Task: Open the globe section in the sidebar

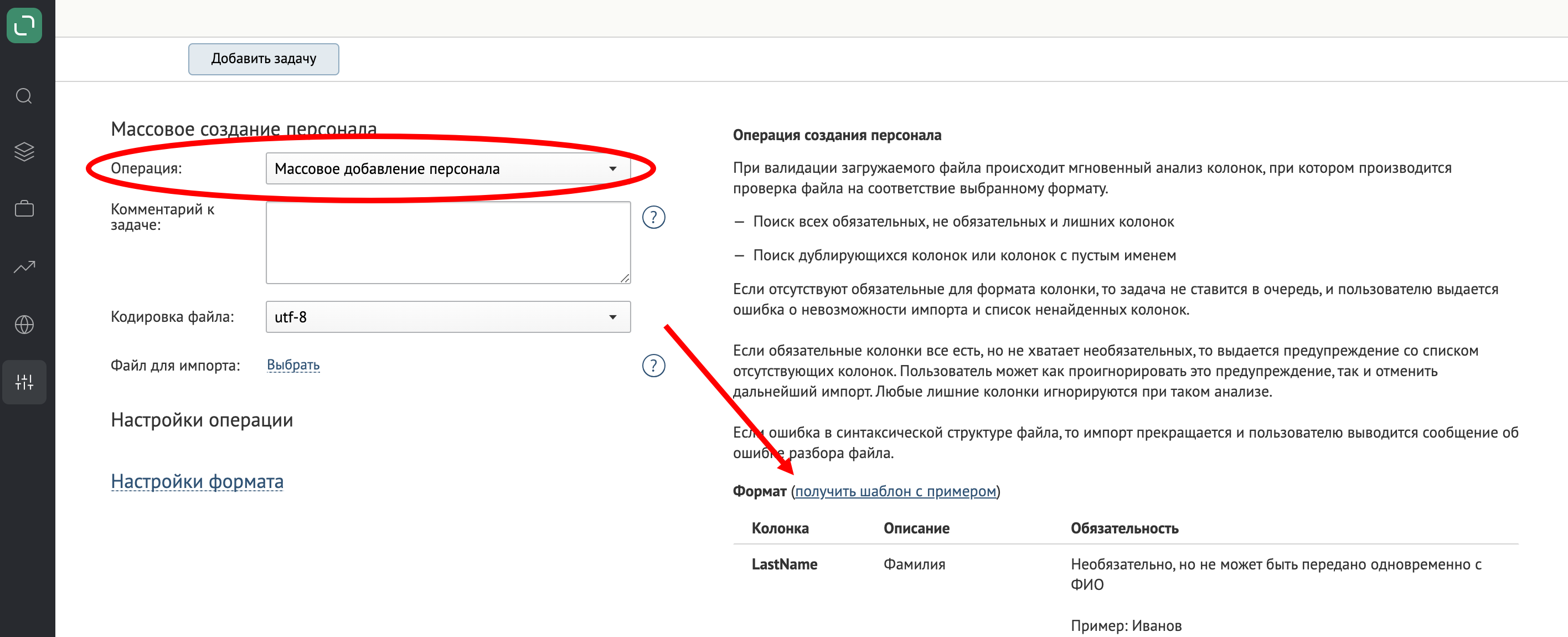Action: click(24, 325)
